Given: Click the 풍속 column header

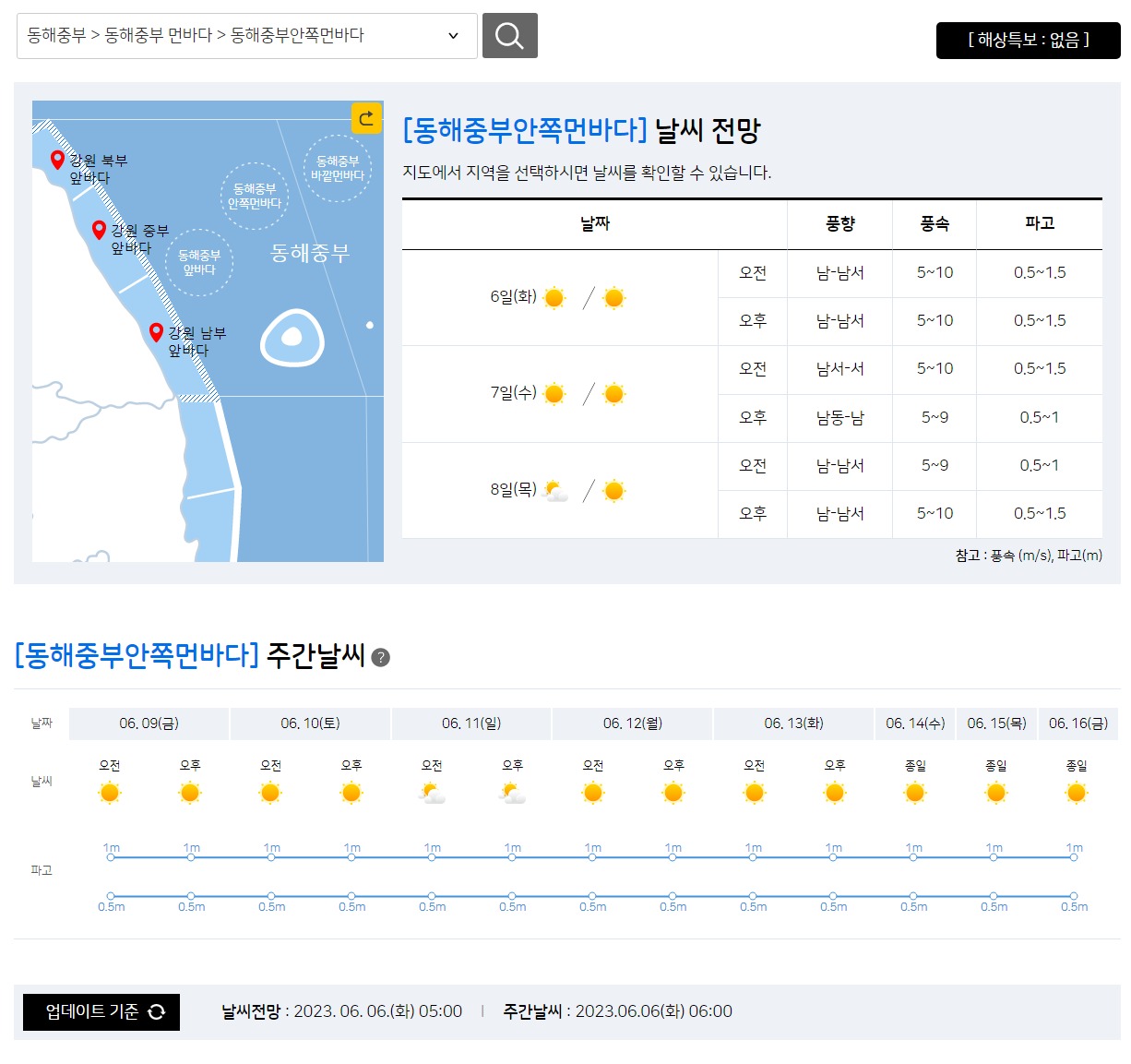Looking at the screenshot, I should point(935,223).
